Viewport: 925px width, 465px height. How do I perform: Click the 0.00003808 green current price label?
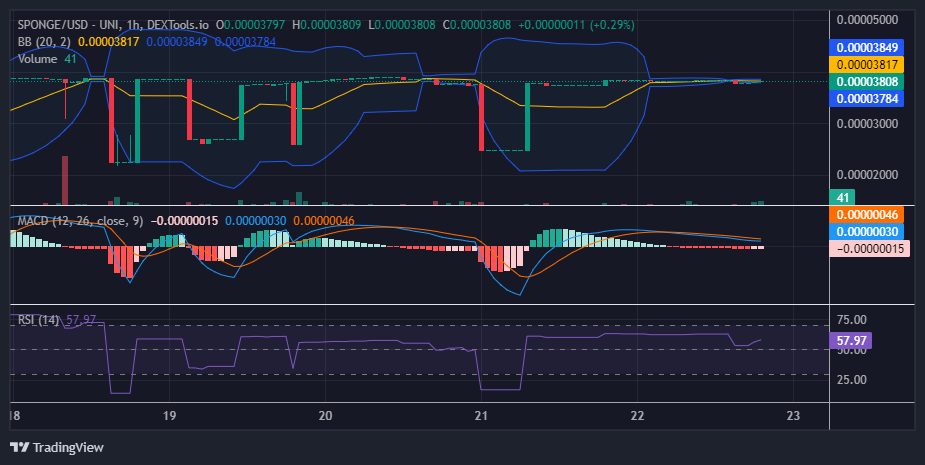pos(867,81)
